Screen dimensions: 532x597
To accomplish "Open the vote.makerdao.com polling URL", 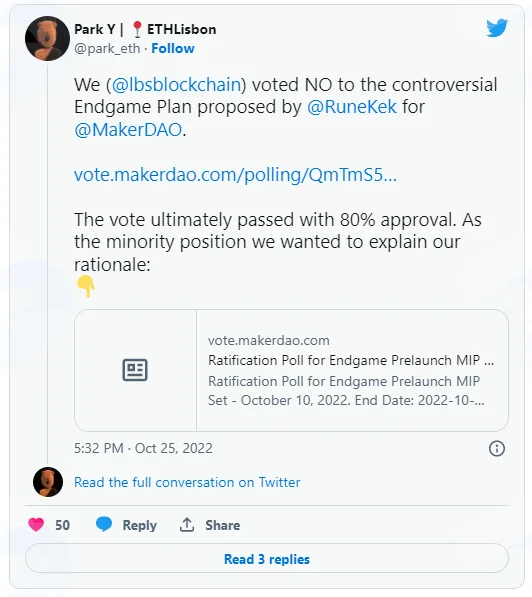I will [235, 175].
